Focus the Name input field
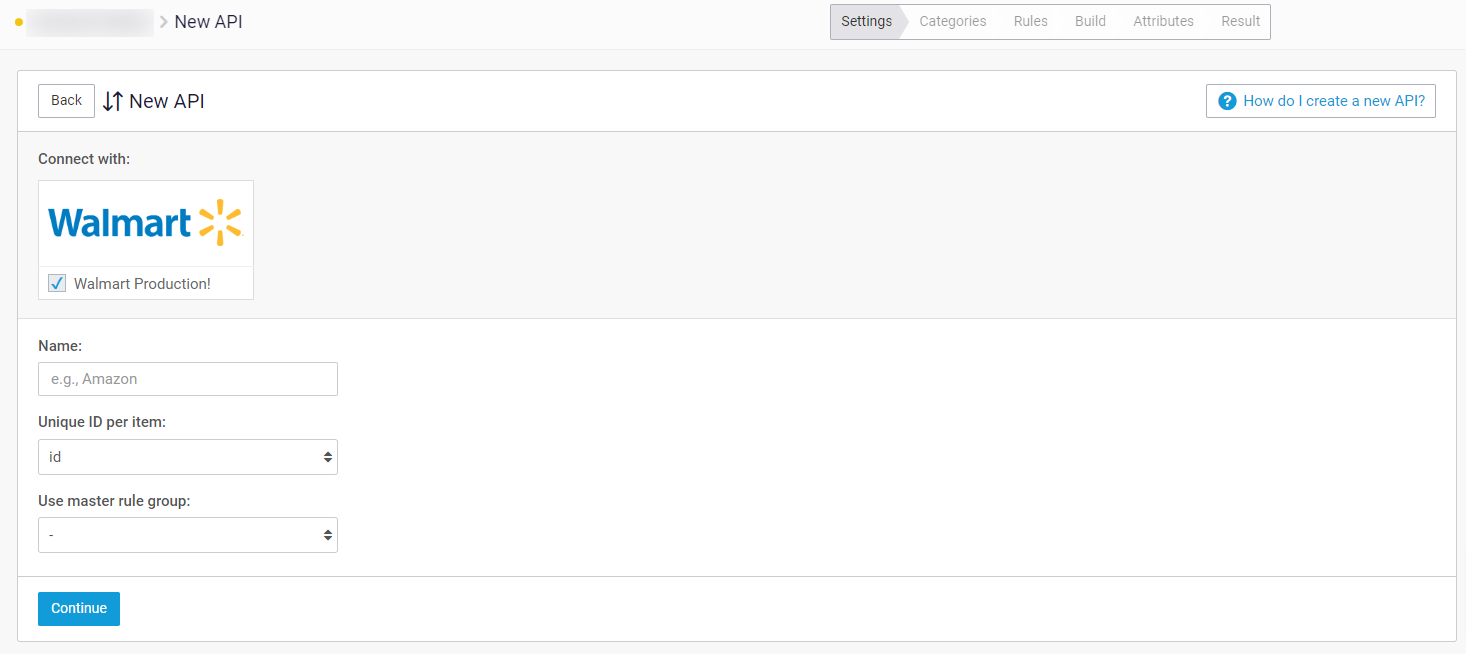1466x654 pixels. (188, 379)
